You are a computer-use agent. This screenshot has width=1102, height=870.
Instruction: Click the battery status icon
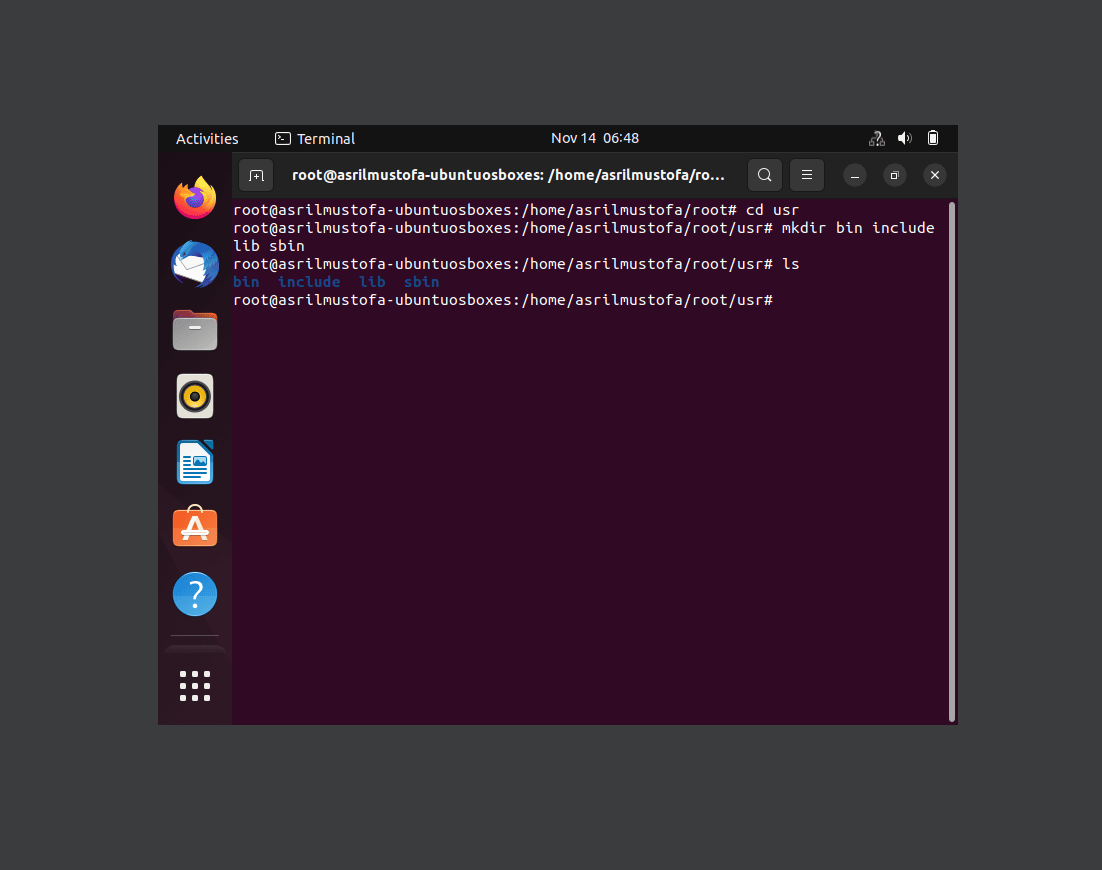tap(933, 138)
